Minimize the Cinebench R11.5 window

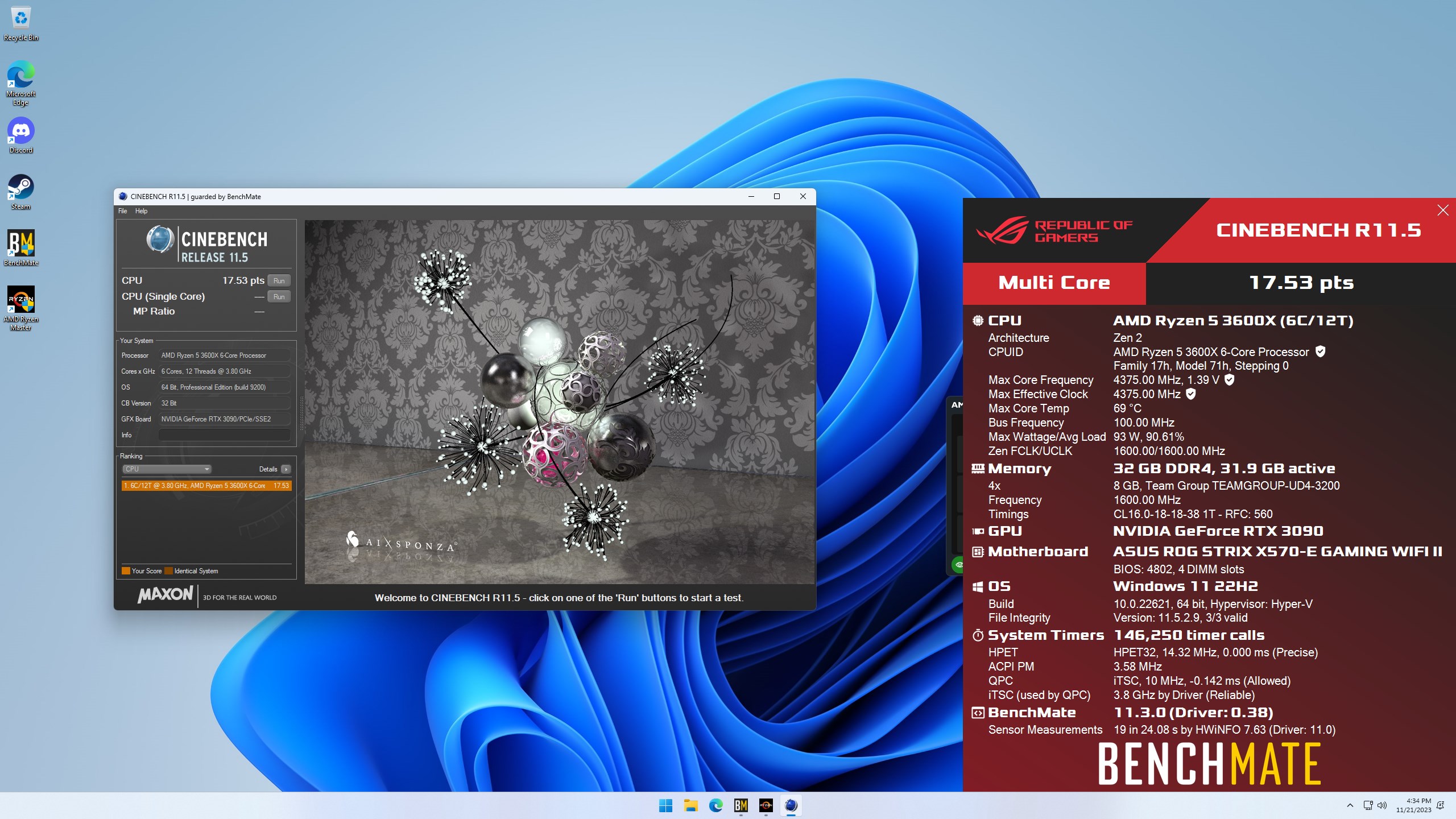click(751, 196)
